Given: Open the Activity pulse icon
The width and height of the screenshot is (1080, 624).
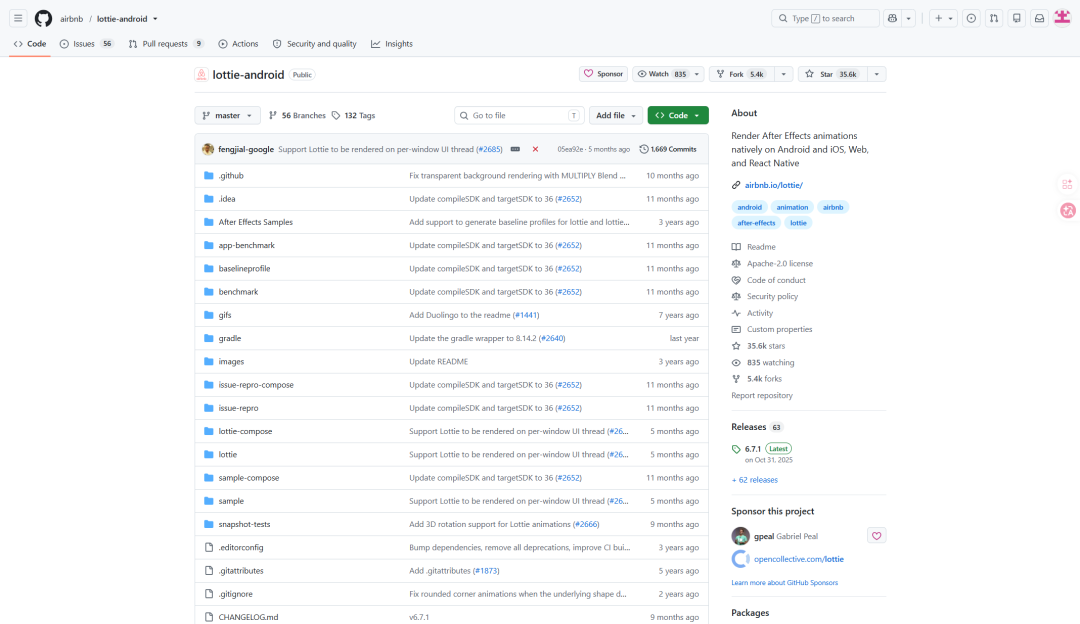Looking at the screenshot, I should click(x=736, y=313).
